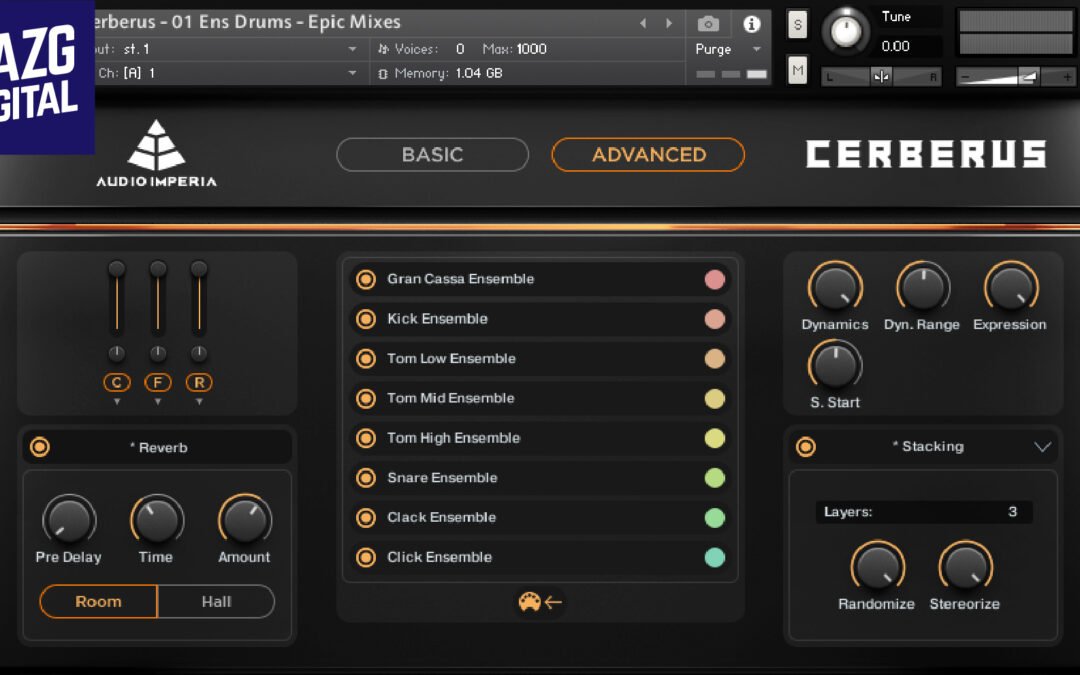Click Click Ensemble color swatch
This screenshot has width=1080, height=675.
(715, 557)
